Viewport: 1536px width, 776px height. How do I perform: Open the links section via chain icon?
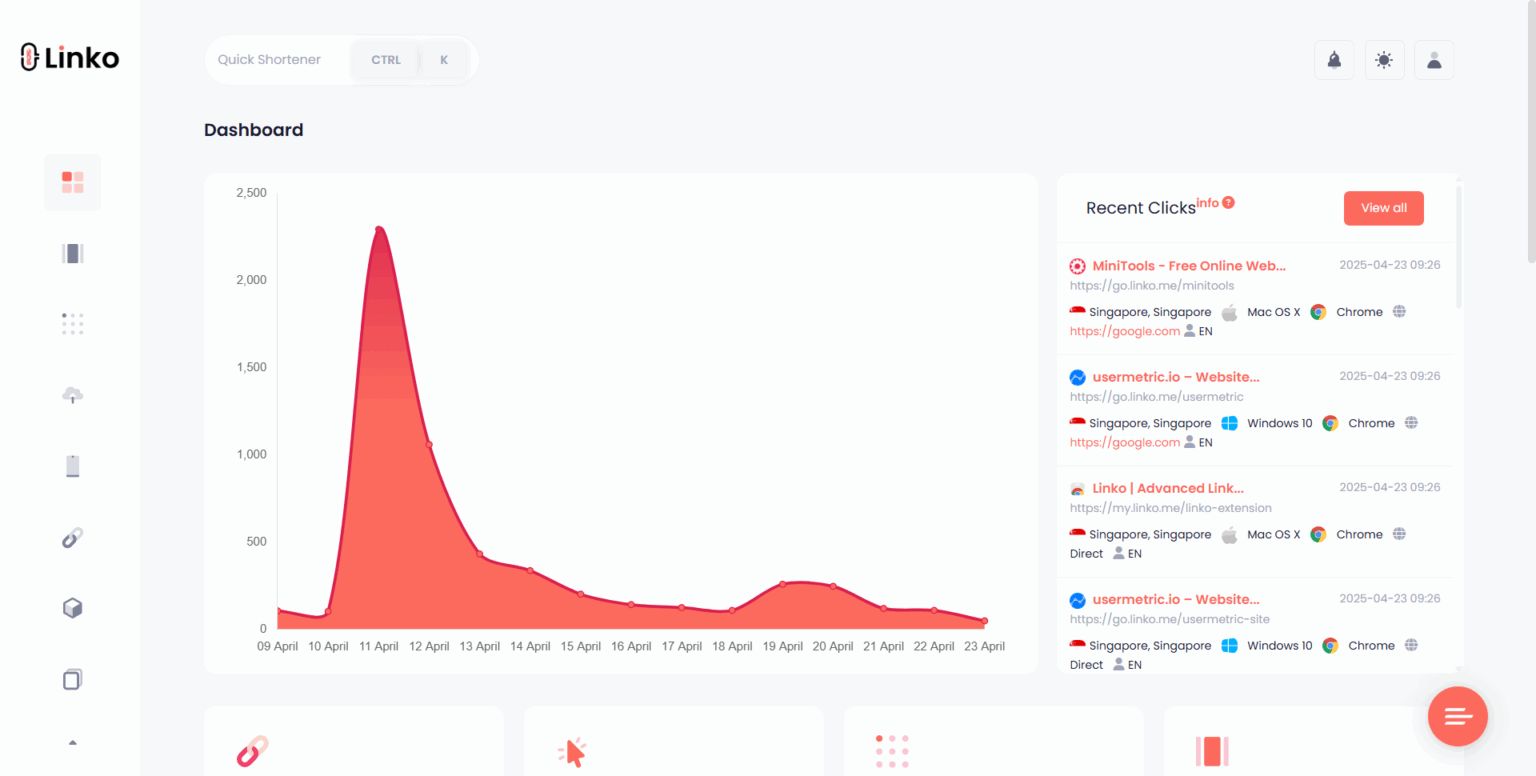pyautogui.click(x=72, y=537)
